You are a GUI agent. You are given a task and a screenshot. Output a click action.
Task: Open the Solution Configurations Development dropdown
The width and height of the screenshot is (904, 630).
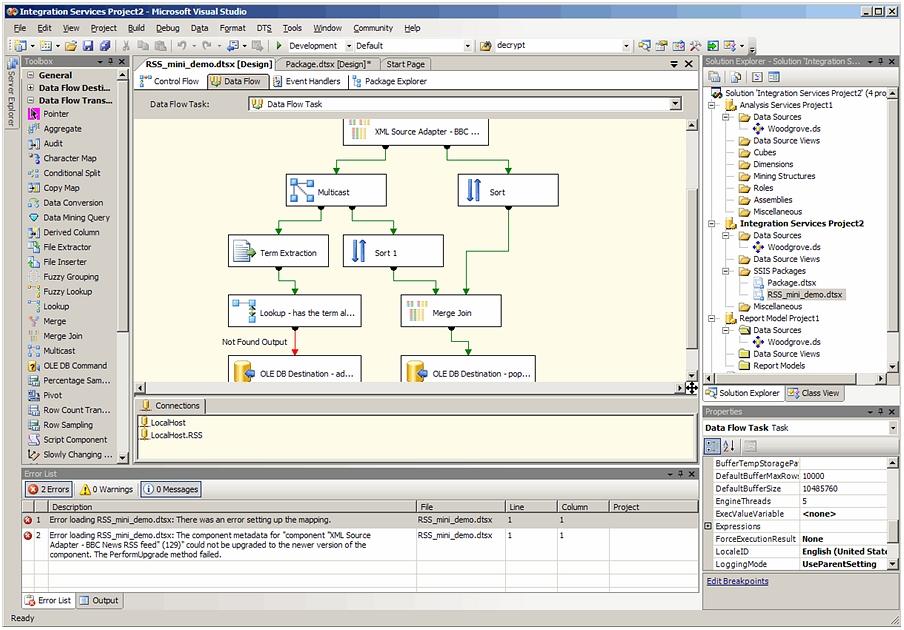pyautogui.click(x=349, y=46)
